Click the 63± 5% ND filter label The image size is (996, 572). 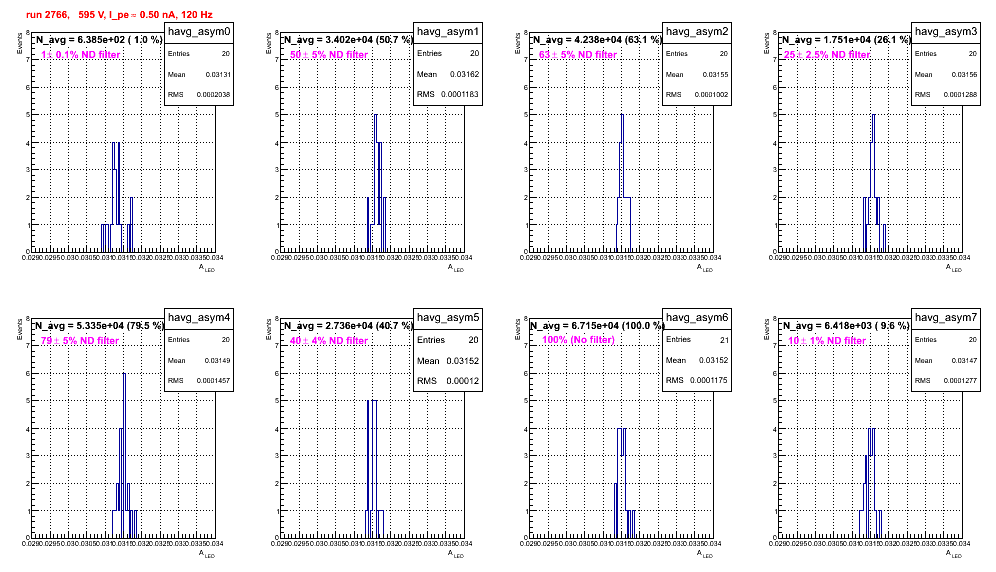point(578,55)
